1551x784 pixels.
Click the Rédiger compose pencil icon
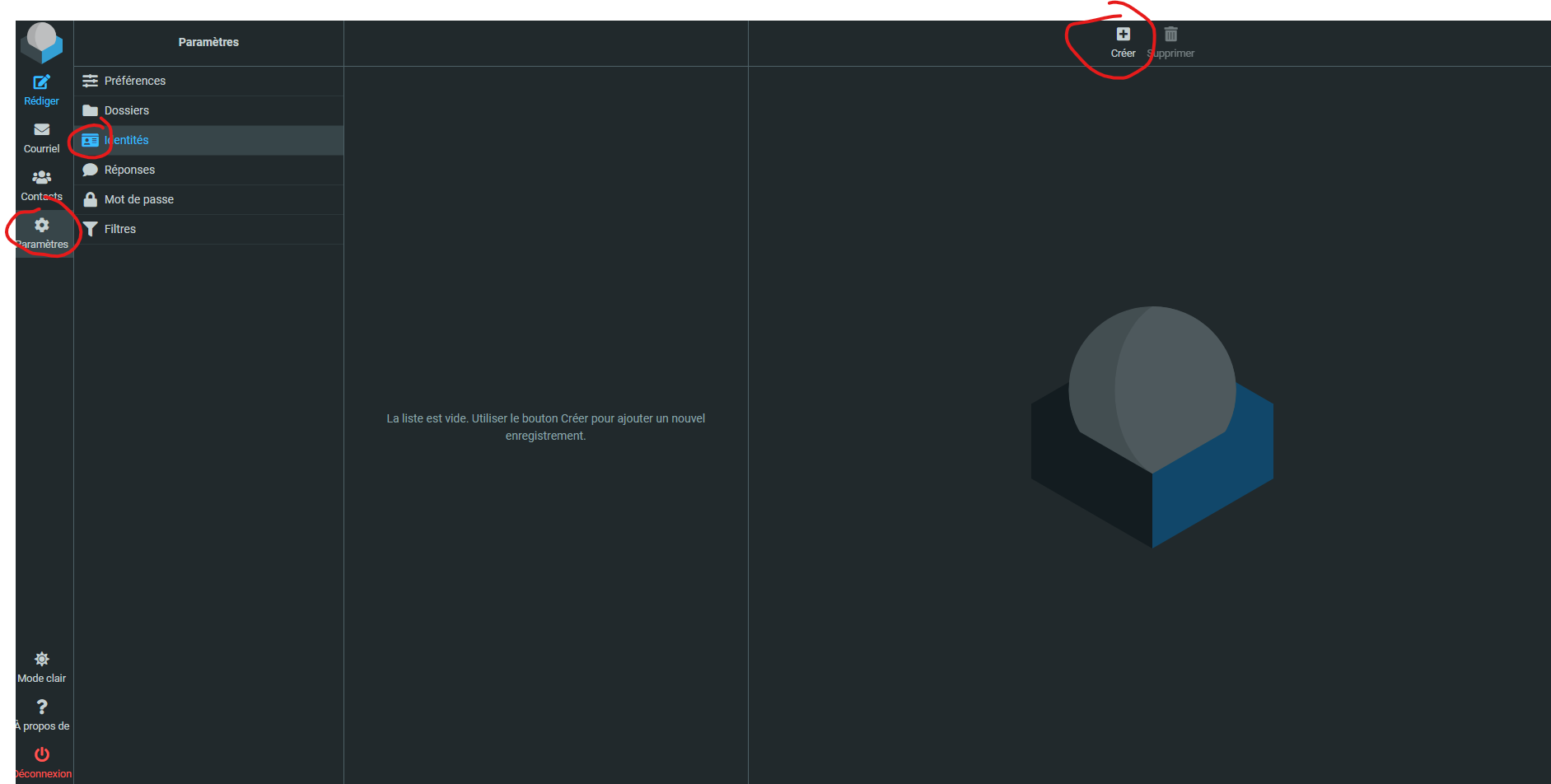click(x=41, y=82)
